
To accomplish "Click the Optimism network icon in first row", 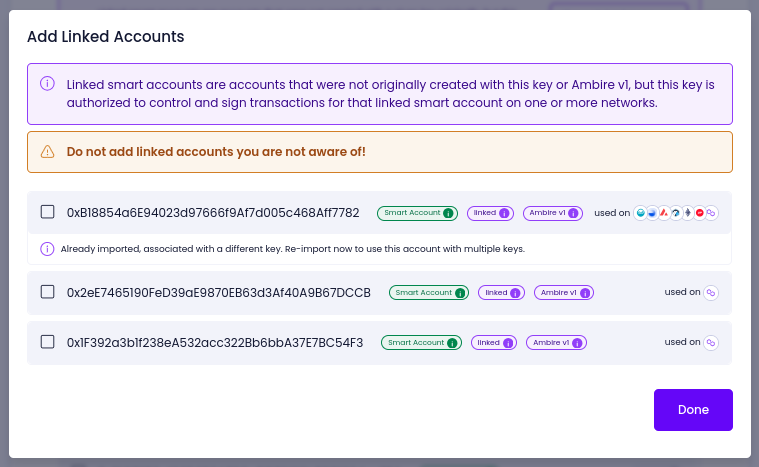I will click(x=699, y=213).
